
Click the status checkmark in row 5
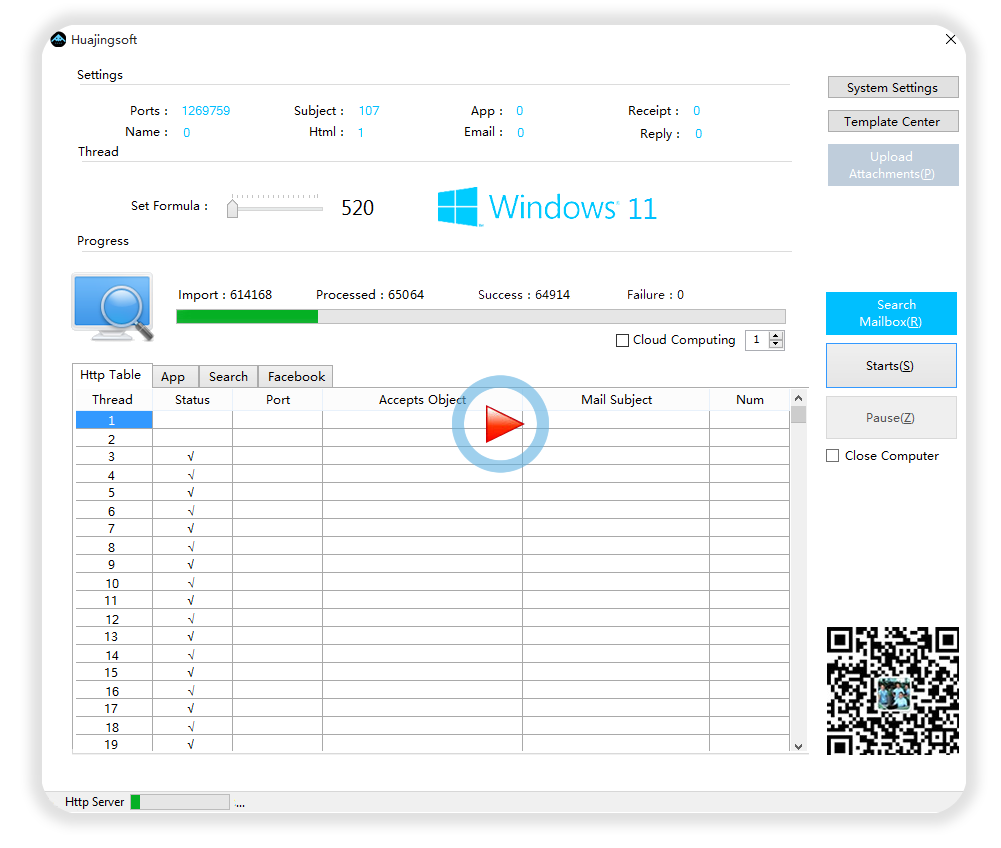(191, 492)
